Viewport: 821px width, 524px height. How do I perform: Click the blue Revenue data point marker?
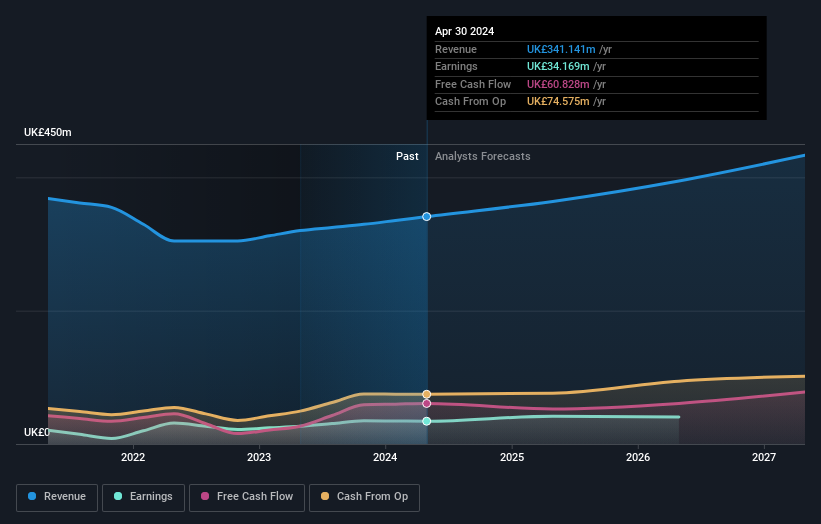(x=427, y=217)
